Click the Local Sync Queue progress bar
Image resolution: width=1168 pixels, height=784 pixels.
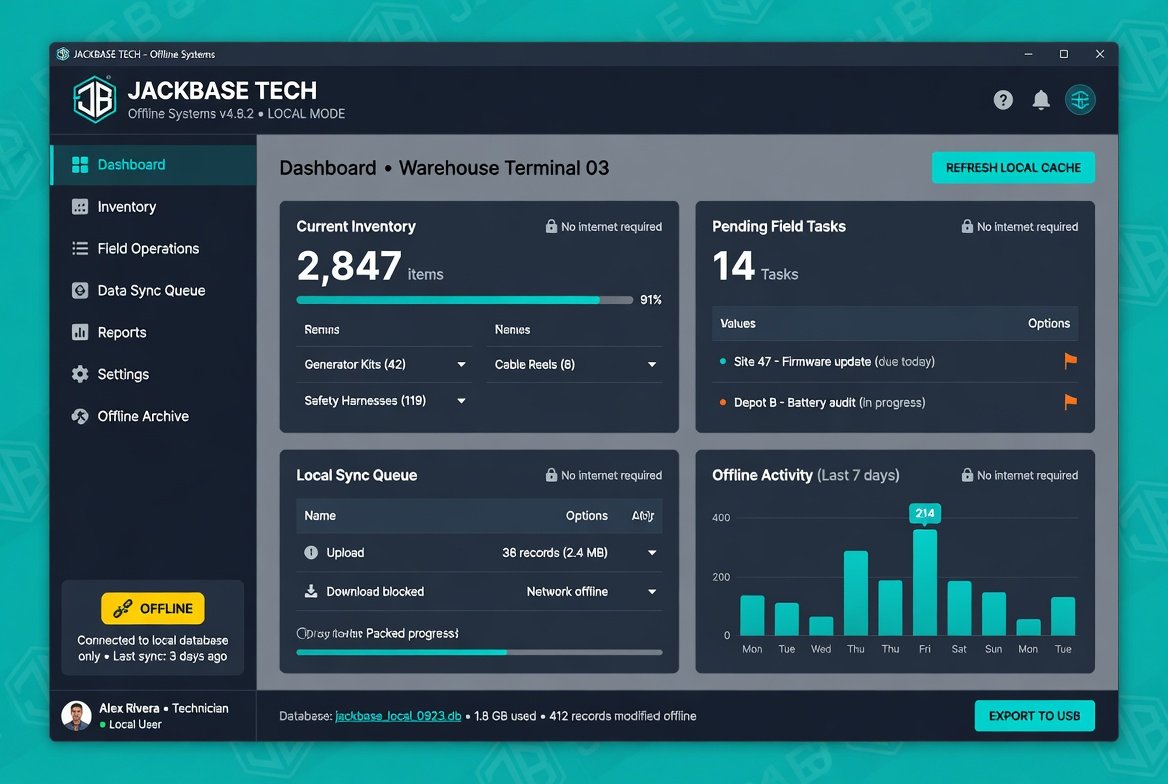(x=479, y=652)
